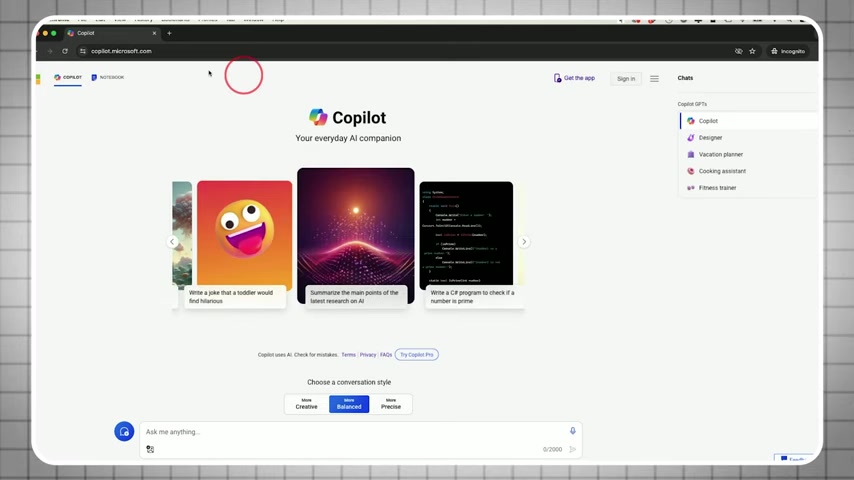
Task: Click the send arrow icon
Action: click(x=572, y=449)
